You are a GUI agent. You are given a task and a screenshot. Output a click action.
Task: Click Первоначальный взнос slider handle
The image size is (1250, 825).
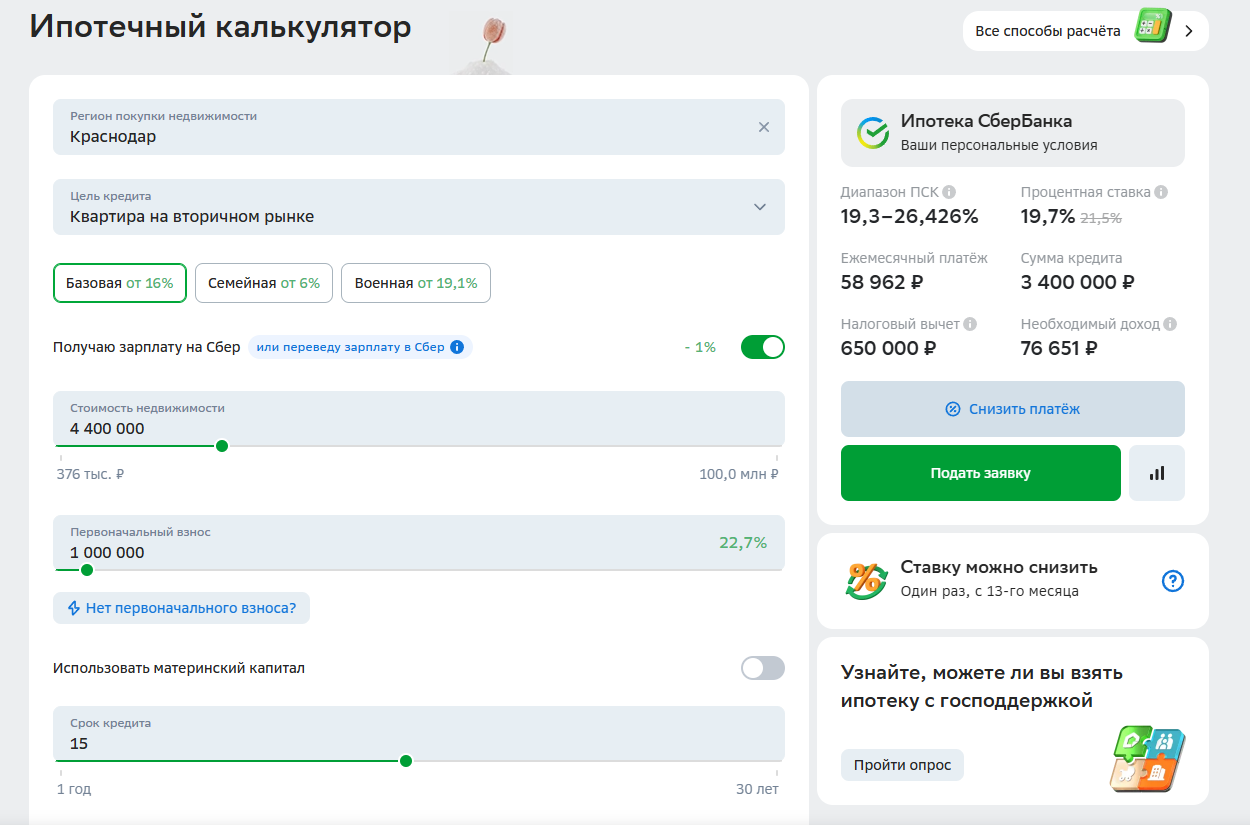click(x=87, y=570)
